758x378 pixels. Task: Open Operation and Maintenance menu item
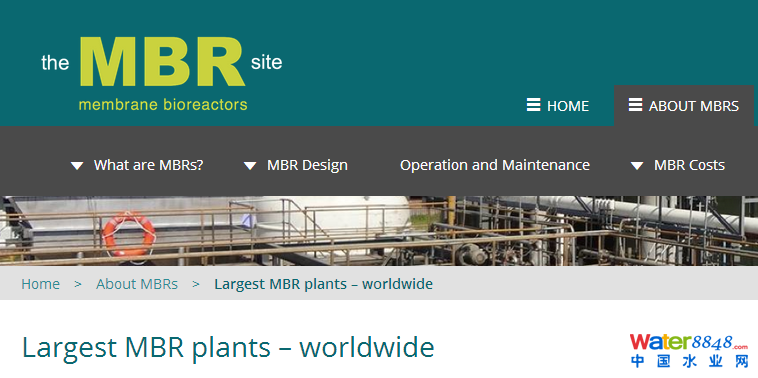(x=495, y=165)
